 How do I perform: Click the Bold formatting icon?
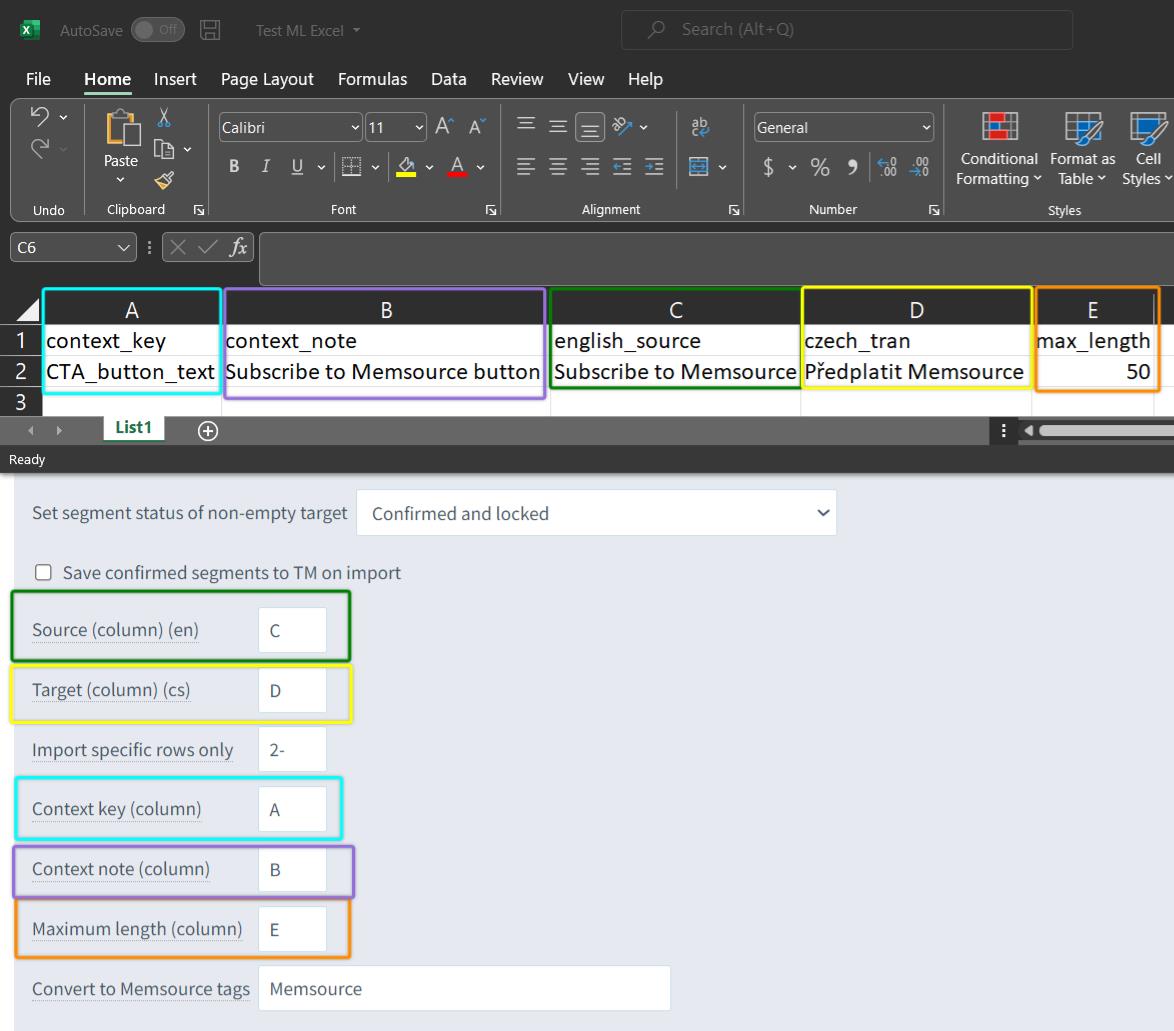pyautogui.click(x=234, y=166)
